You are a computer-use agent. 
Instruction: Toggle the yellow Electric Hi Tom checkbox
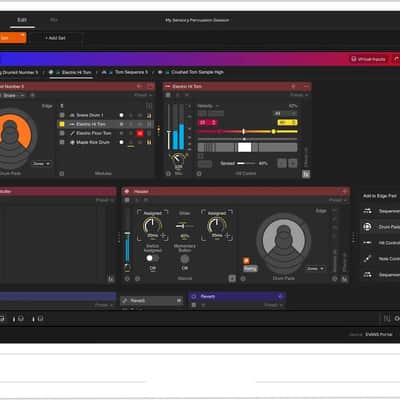tap(62, 124)
